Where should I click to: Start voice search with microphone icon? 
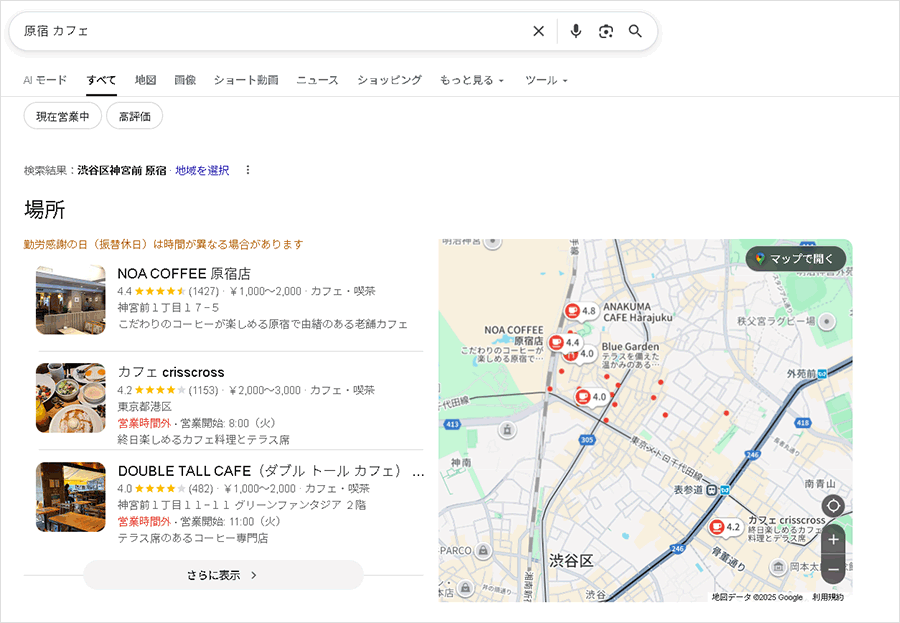pos(576,31)
